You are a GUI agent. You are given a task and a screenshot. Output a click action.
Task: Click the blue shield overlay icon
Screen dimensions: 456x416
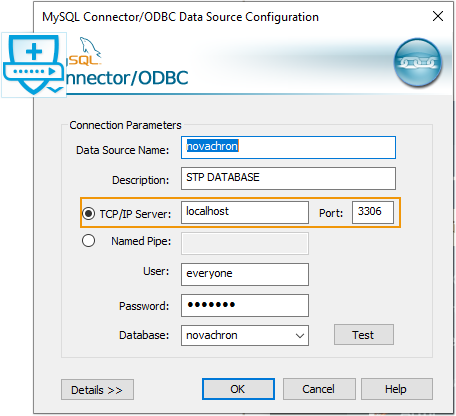pos(34,65)
